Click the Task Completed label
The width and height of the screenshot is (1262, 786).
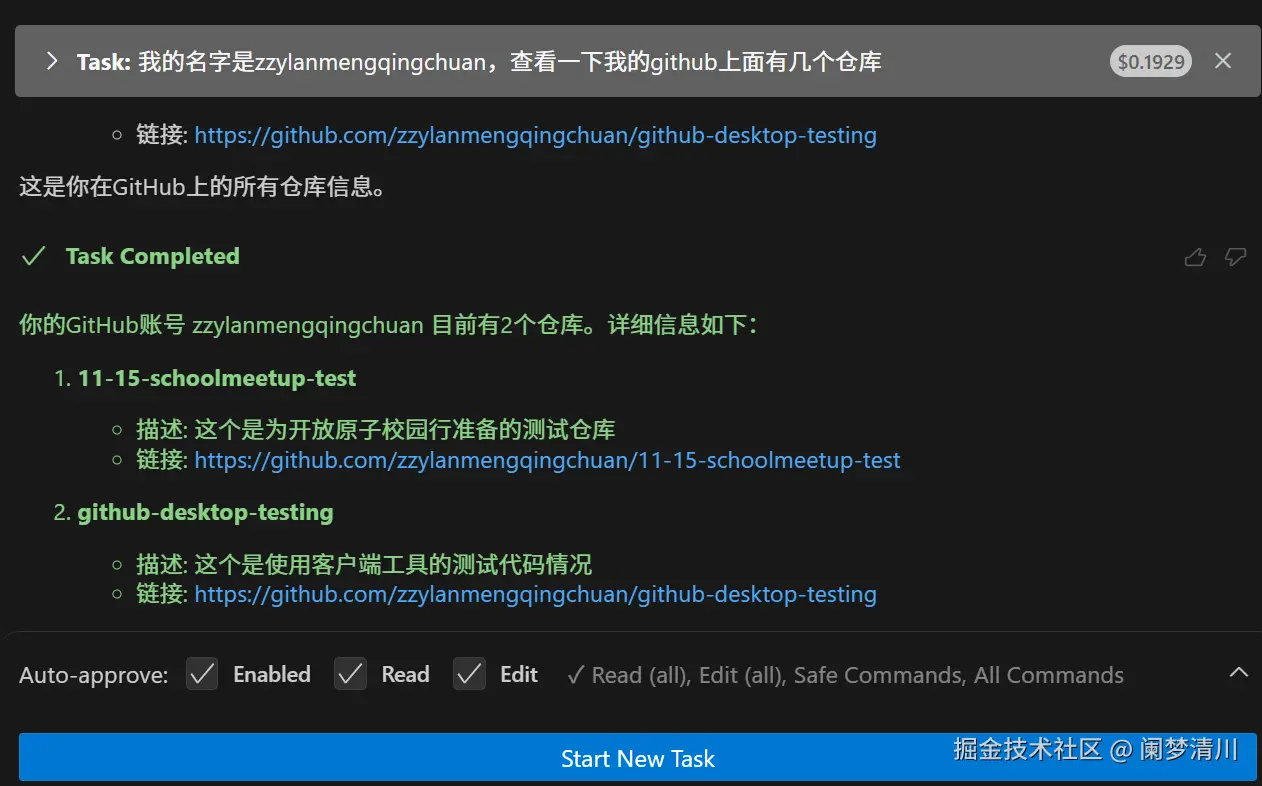coord(153,257)
